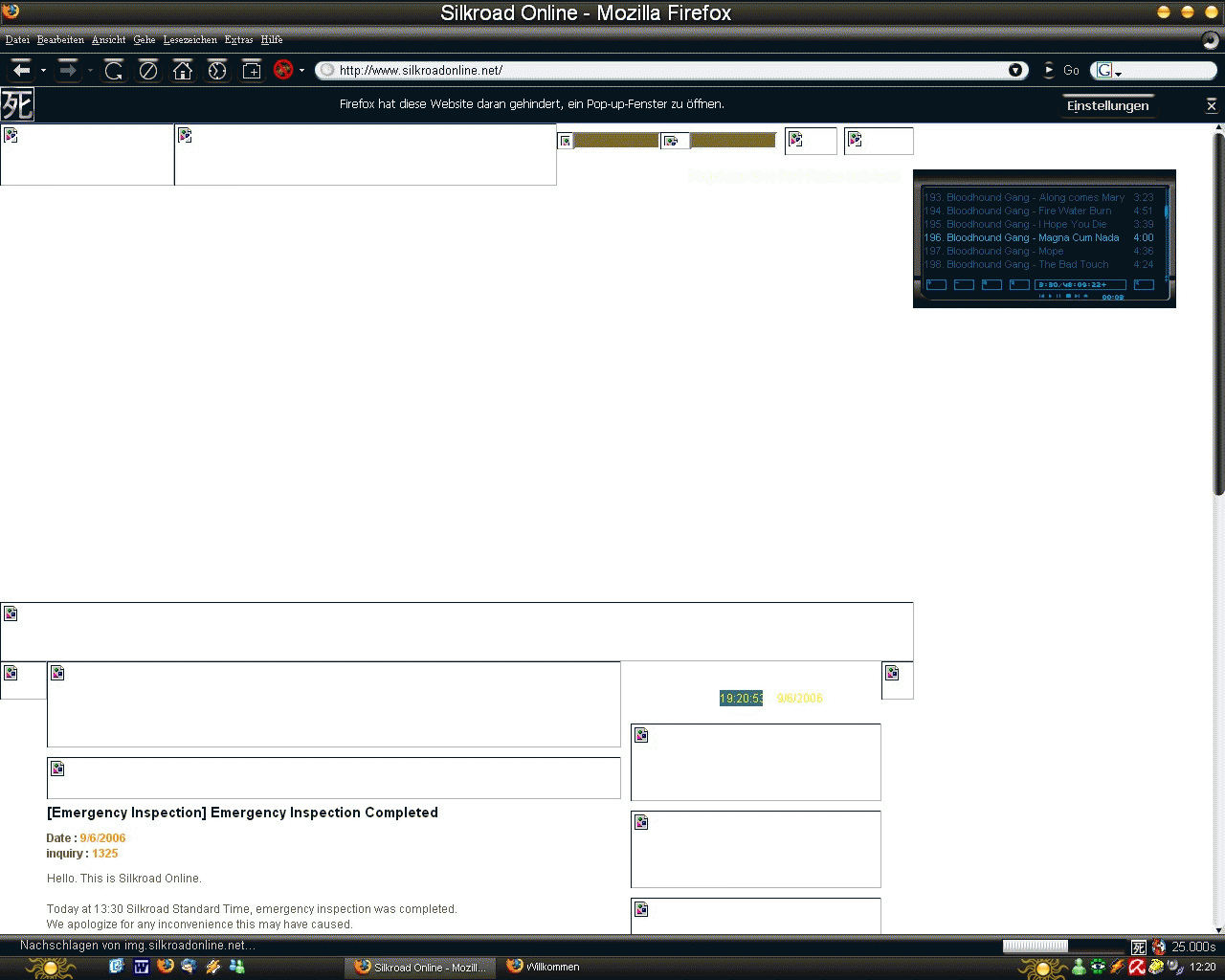Click the 19:20:53 server time on page
Screen dimensions: 1225x980
pos(741,699)
